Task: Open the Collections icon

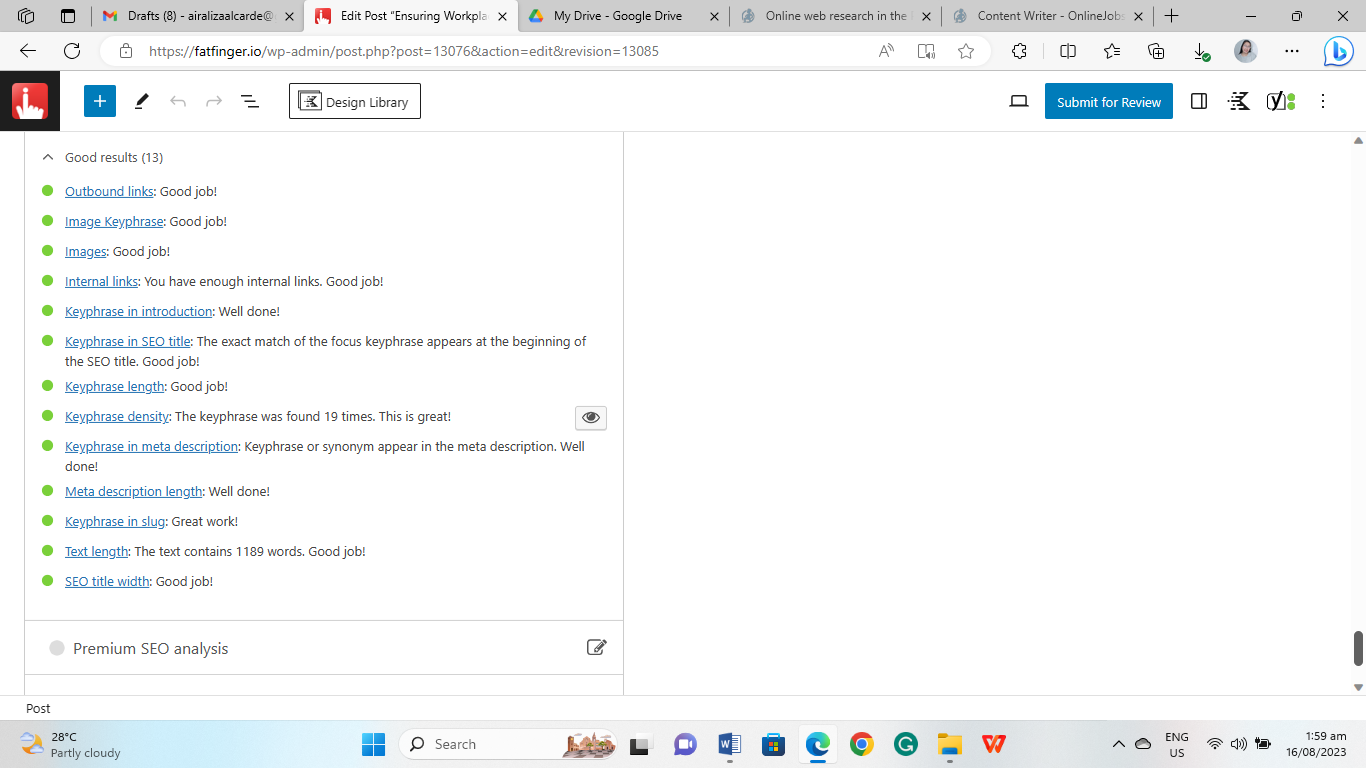Action: point(1156,51)
